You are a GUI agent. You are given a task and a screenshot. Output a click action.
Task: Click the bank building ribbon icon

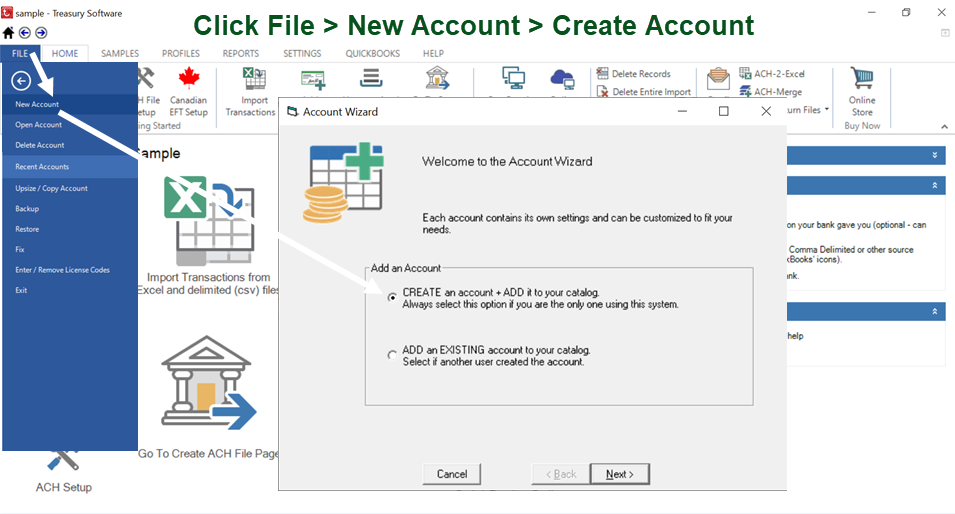pos(437,79)
